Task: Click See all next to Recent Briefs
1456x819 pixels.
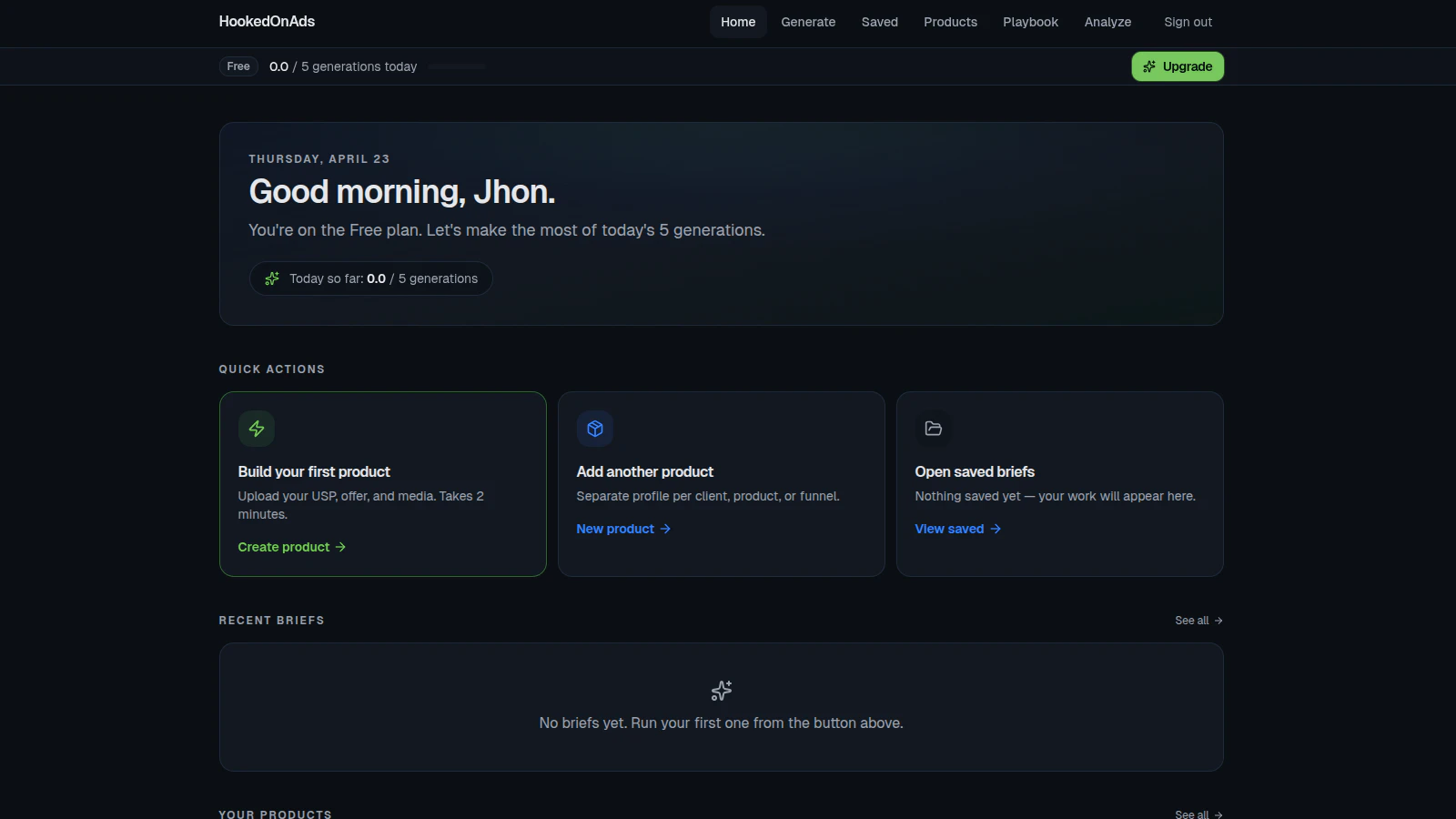Action: pyautogui.click(x=1198, y=621)
